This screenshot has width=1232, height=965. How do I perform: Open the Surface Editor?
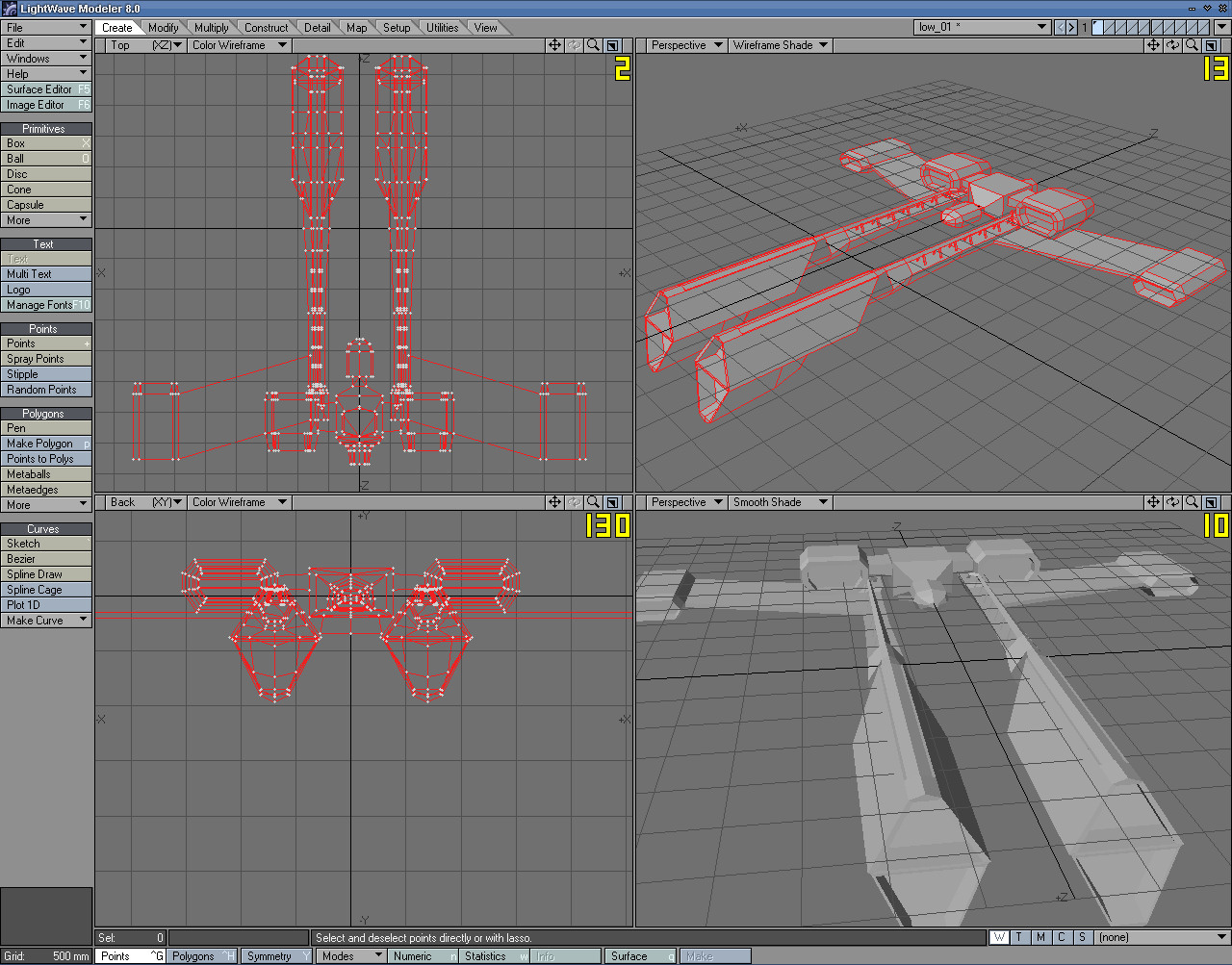click(x=45, y=89)
